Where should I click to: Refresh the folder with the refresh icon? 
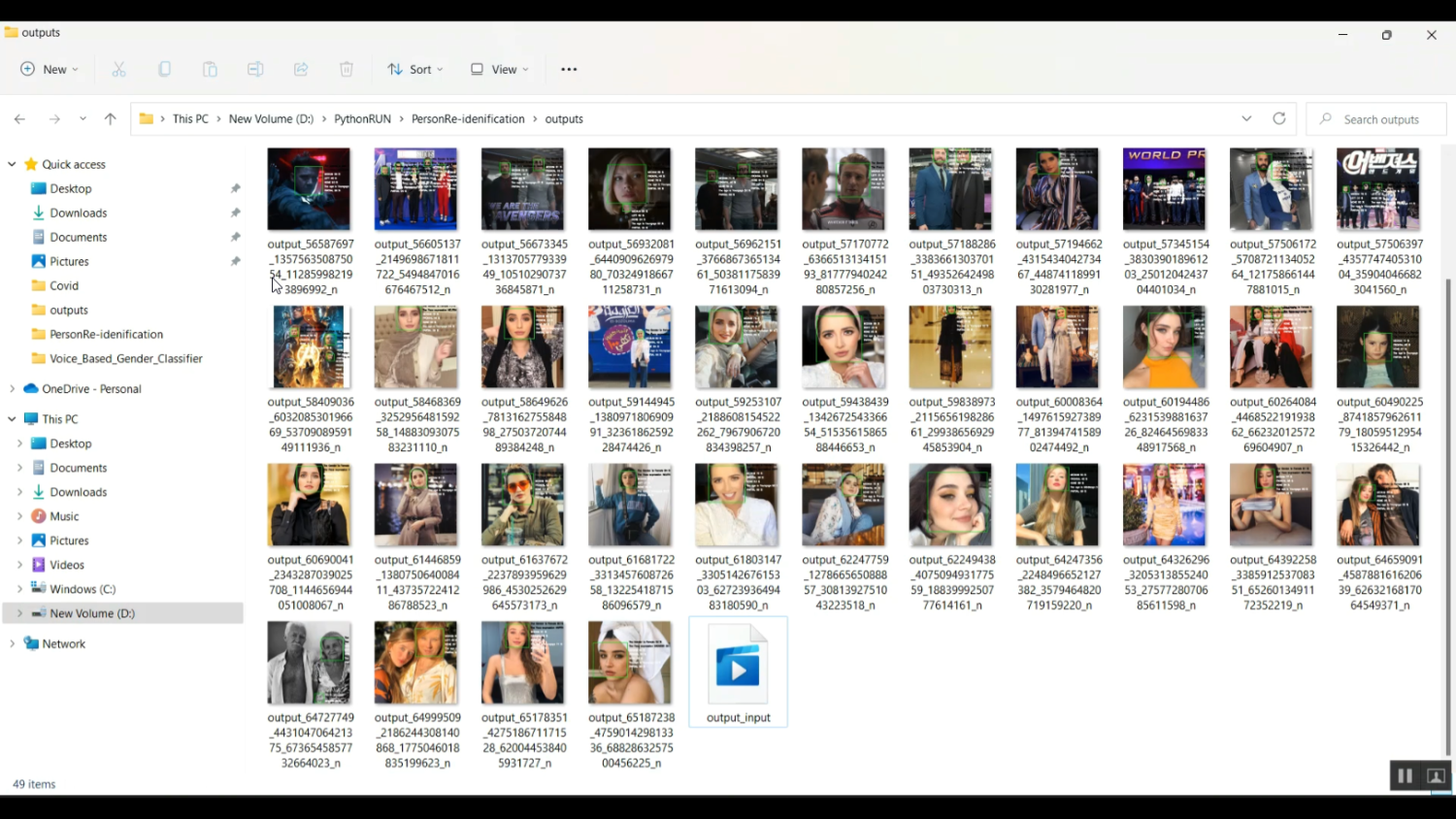tap(1279, 118)
